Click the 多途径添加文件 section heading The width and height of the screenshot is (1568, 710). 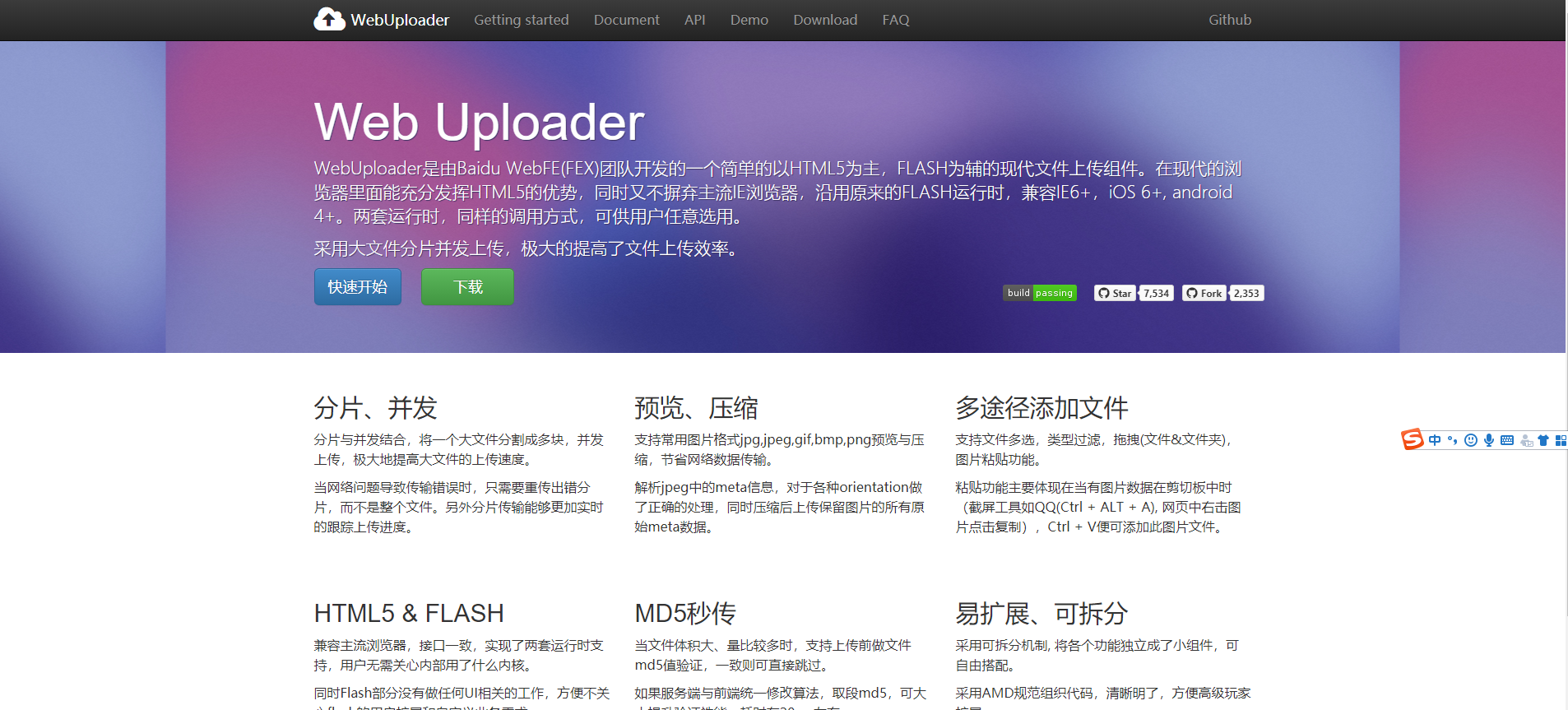[x=1041, y=408]
